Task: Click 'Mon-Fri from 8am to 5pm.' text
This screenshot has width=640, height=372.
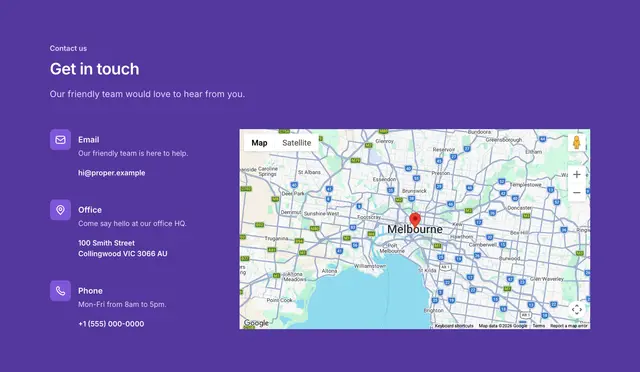Action: coord(122,304)
